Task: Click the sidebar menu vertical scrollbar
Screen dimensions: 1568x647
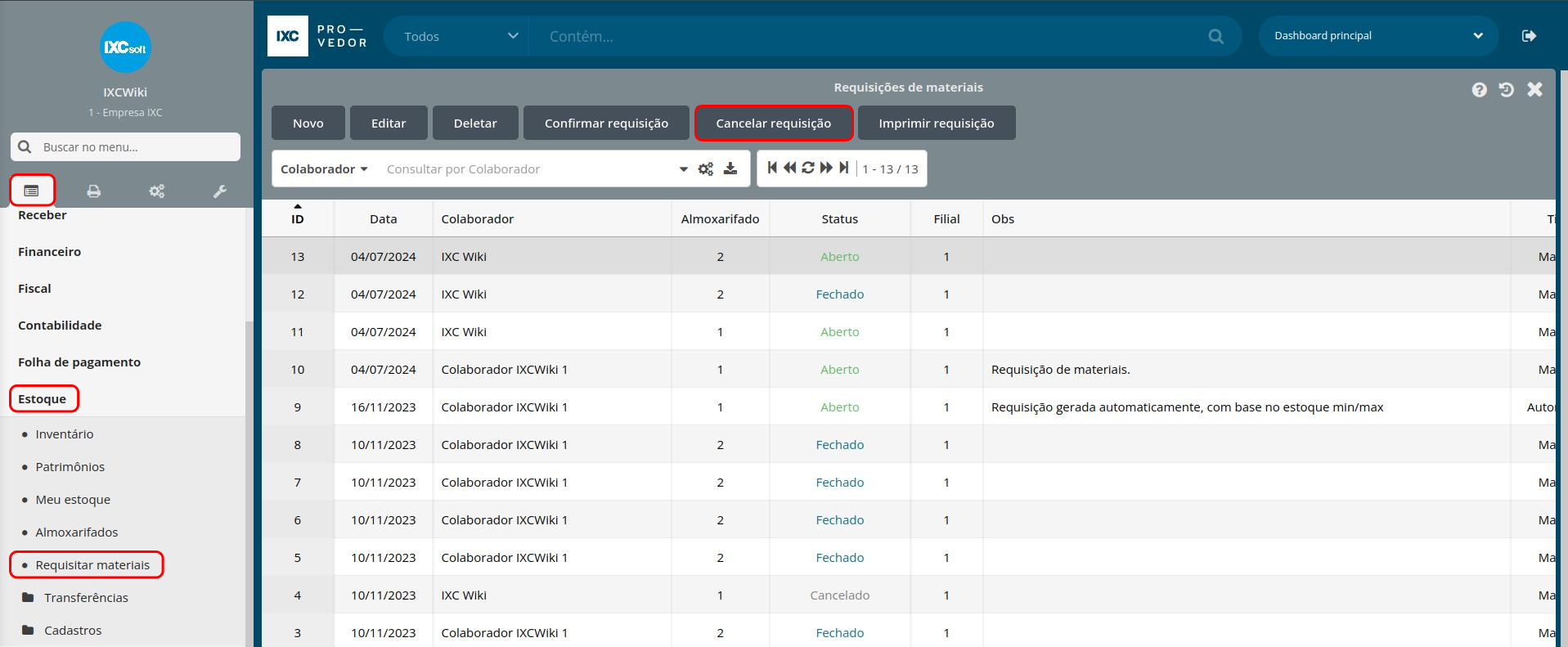Action: pyautogui.click(x=249, y=483)
